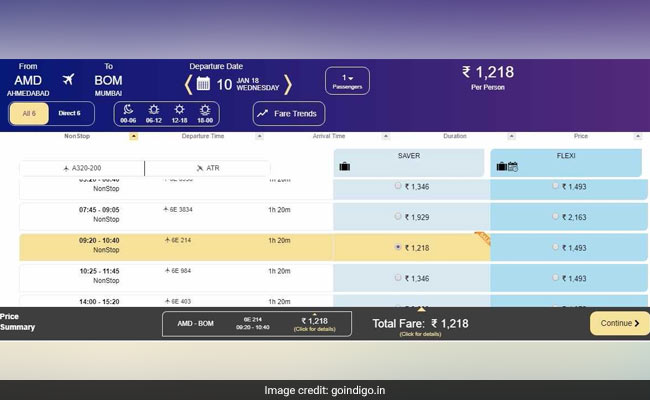The height and width of the screenshot is (400, 650).
Task: Click the A320-200 aircraft icon
Action: (66, 168)
